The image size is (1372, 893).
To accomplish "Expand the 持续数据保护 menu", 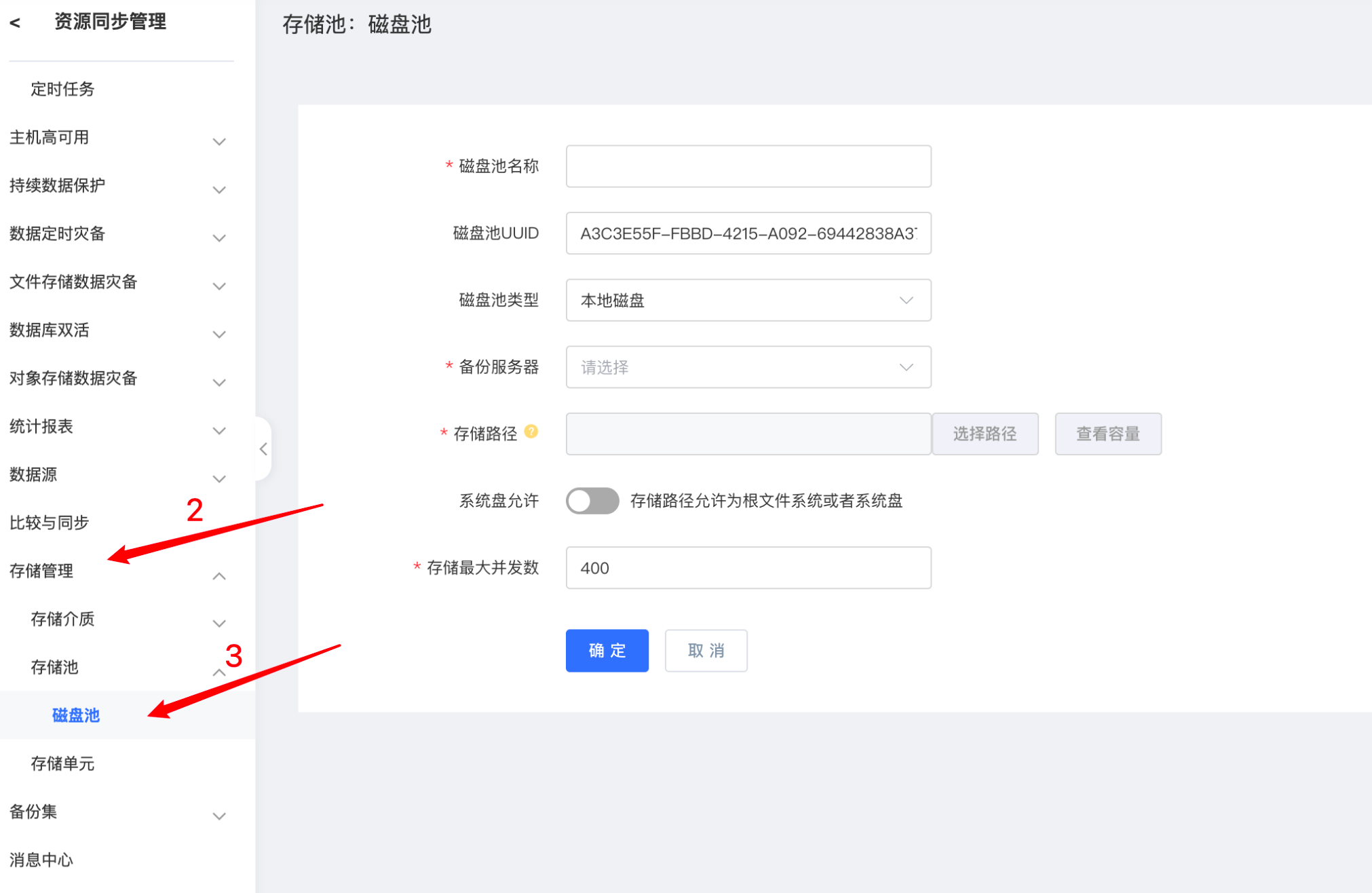I will pos(58,185).
